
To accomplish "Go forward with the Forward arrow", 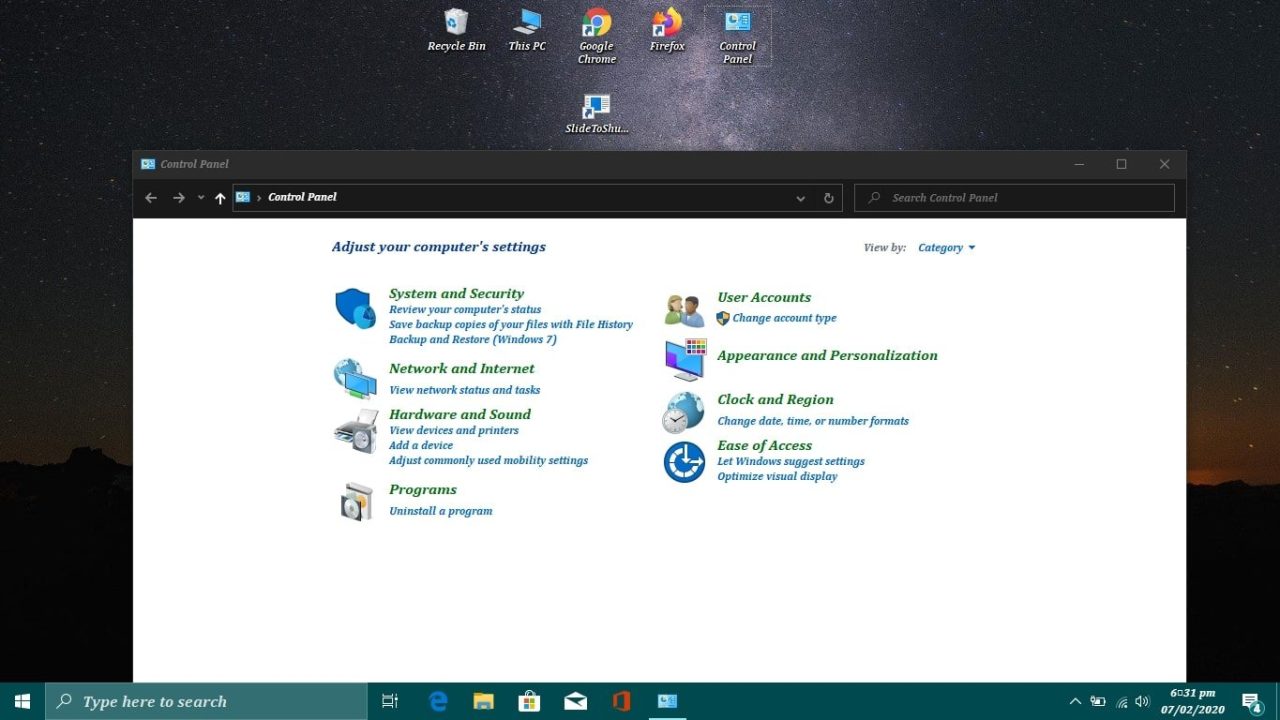I will pyautogui.click(x=179, y=198).
